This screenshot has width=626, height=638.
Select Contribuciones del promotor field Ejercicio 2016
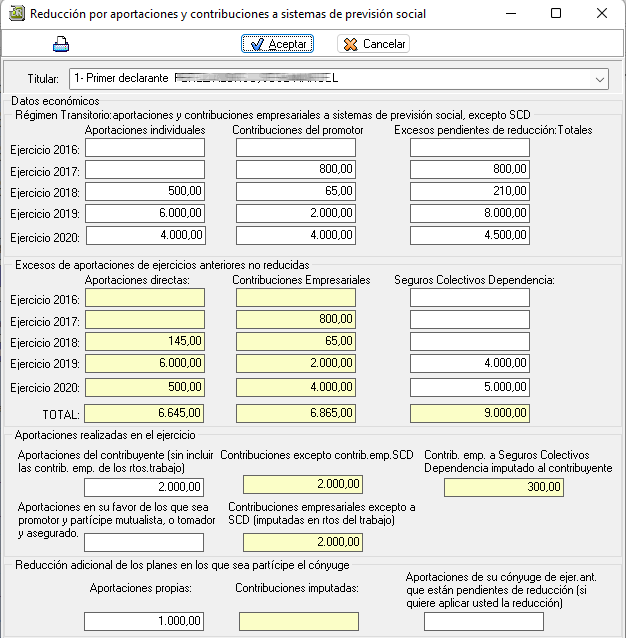tap(296, 148)
